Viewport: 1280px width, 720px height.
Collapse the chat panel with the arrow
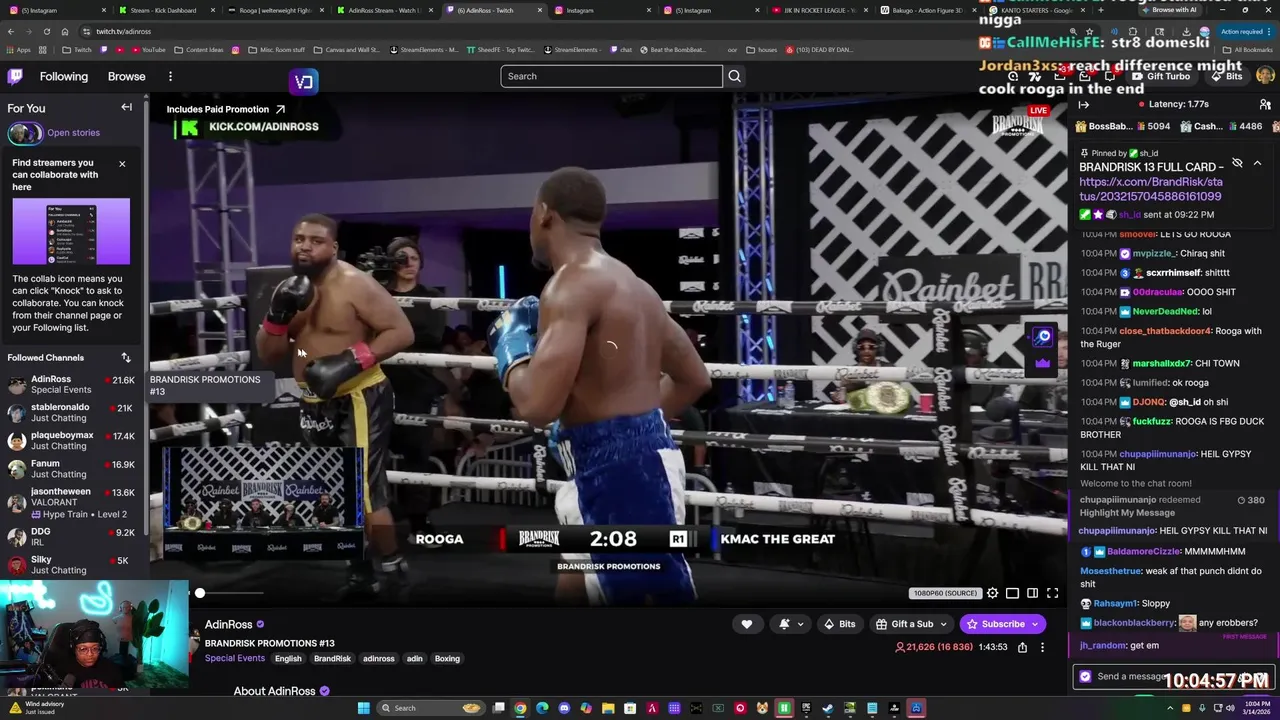[1084, 104]
